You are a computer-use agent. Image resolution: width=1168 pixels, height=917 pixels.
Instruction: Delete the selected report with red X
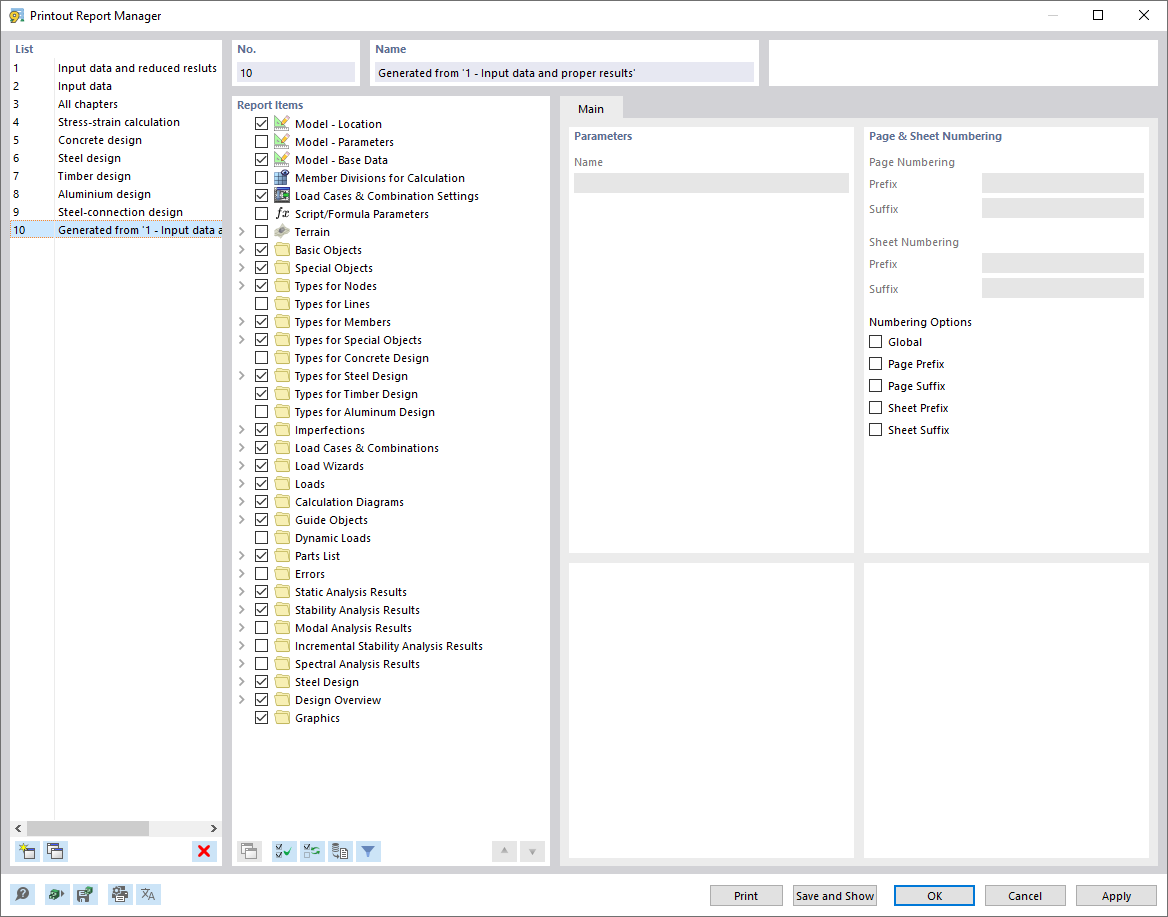204,851
